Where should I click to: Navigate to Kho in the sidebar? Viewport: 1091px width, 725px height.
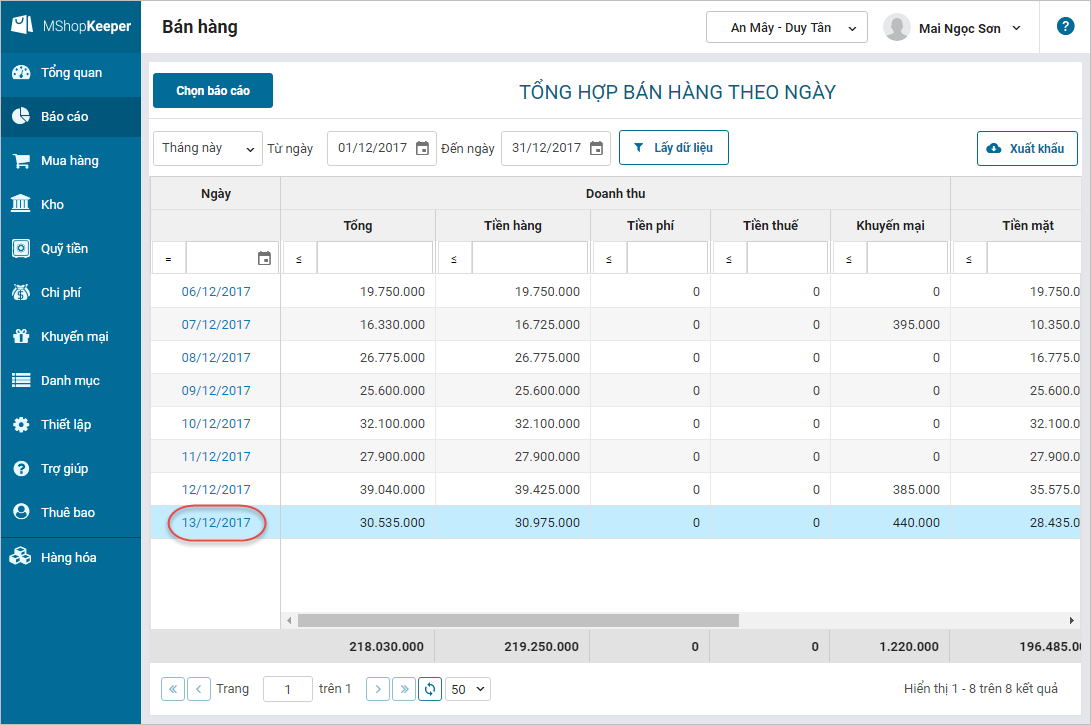coord(52,204)
